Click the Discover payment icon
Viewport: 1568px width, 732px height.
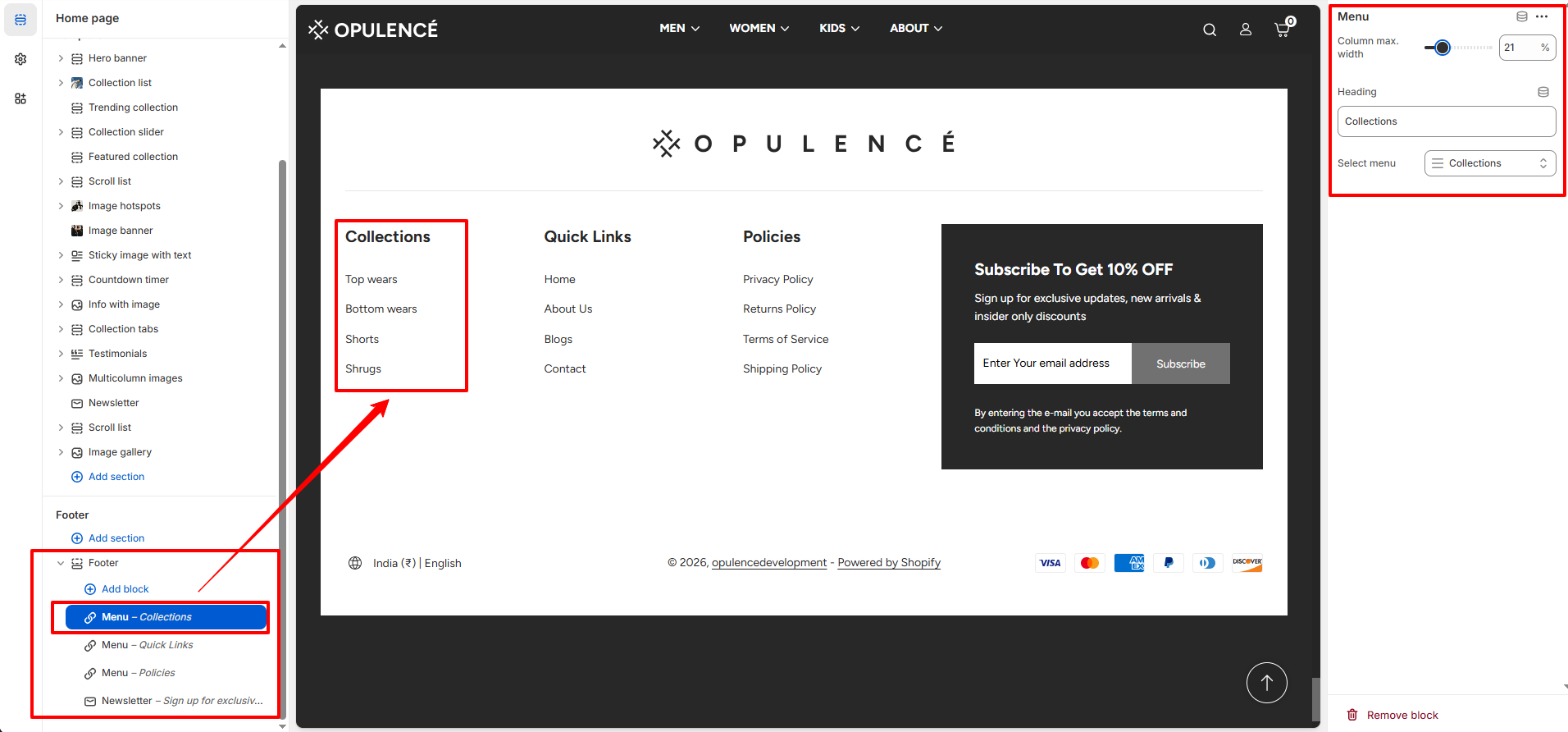click(1247, 563)
